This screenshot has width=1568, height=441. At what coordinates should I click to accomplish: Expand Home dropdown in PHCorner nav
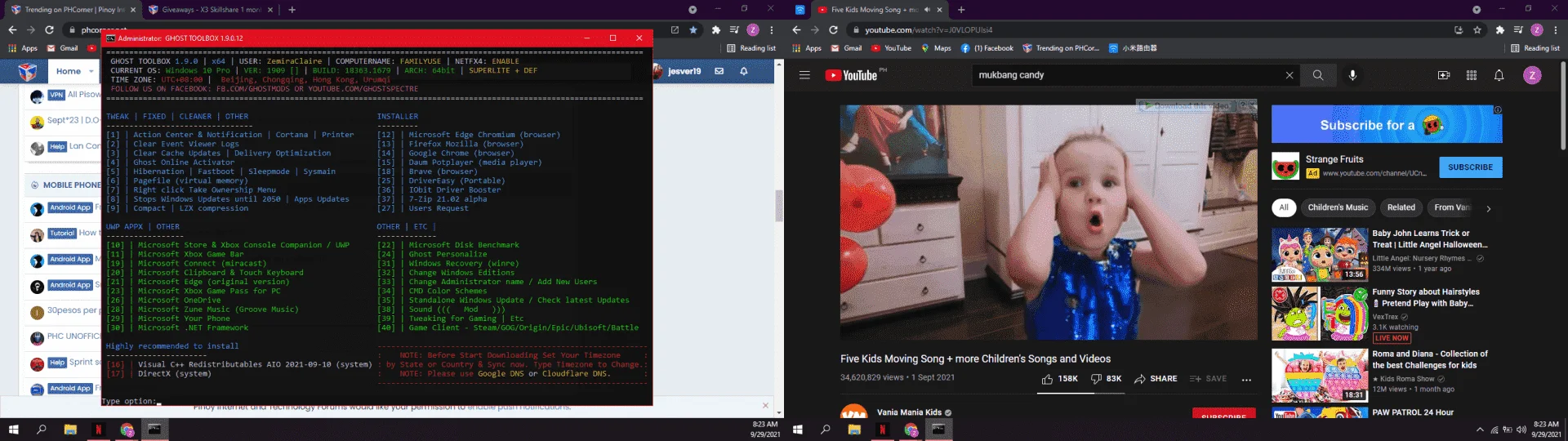pyautogui.click(x=91, y=71)
